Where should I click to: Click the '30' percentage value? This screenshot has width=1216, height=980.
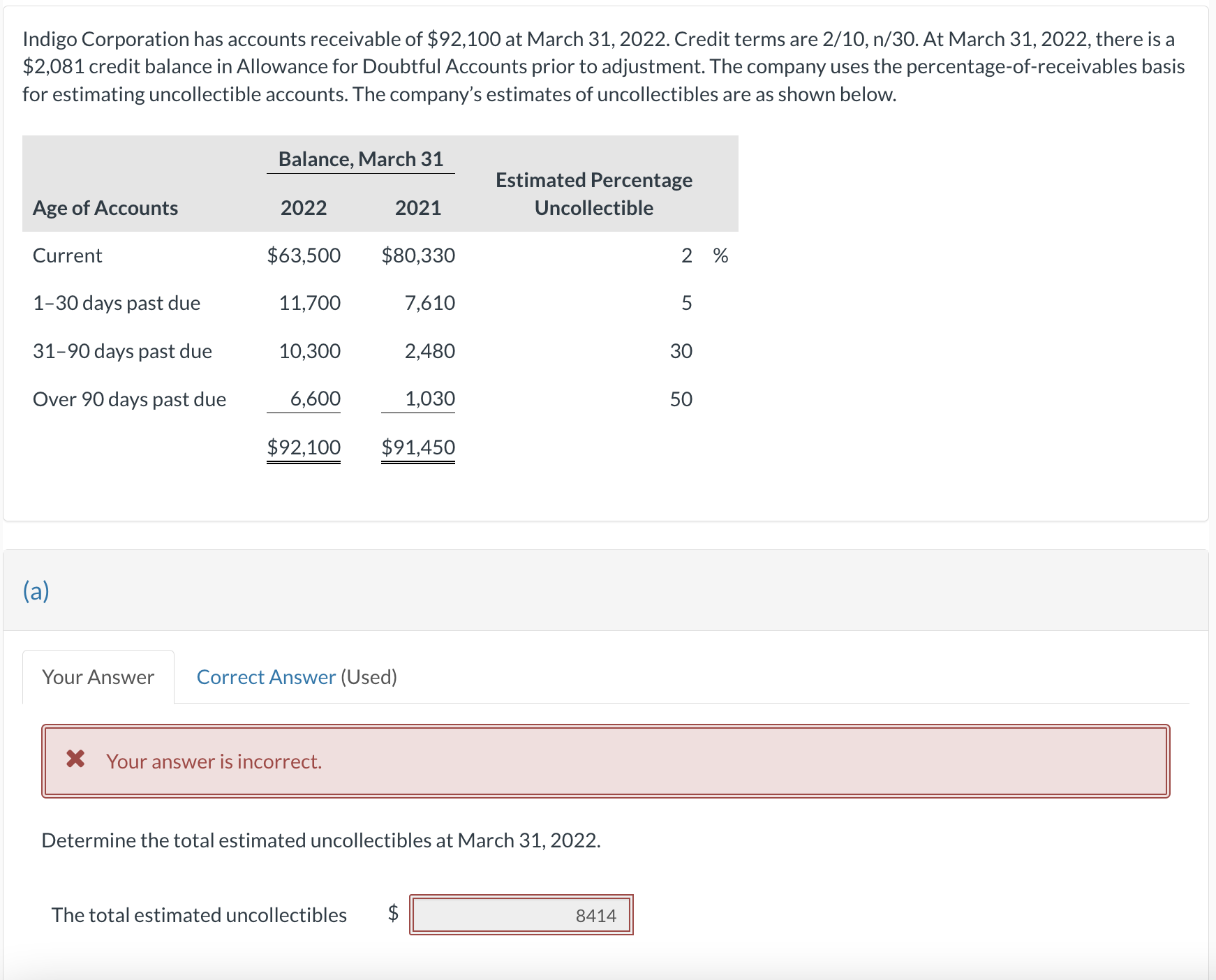[681, 351]
